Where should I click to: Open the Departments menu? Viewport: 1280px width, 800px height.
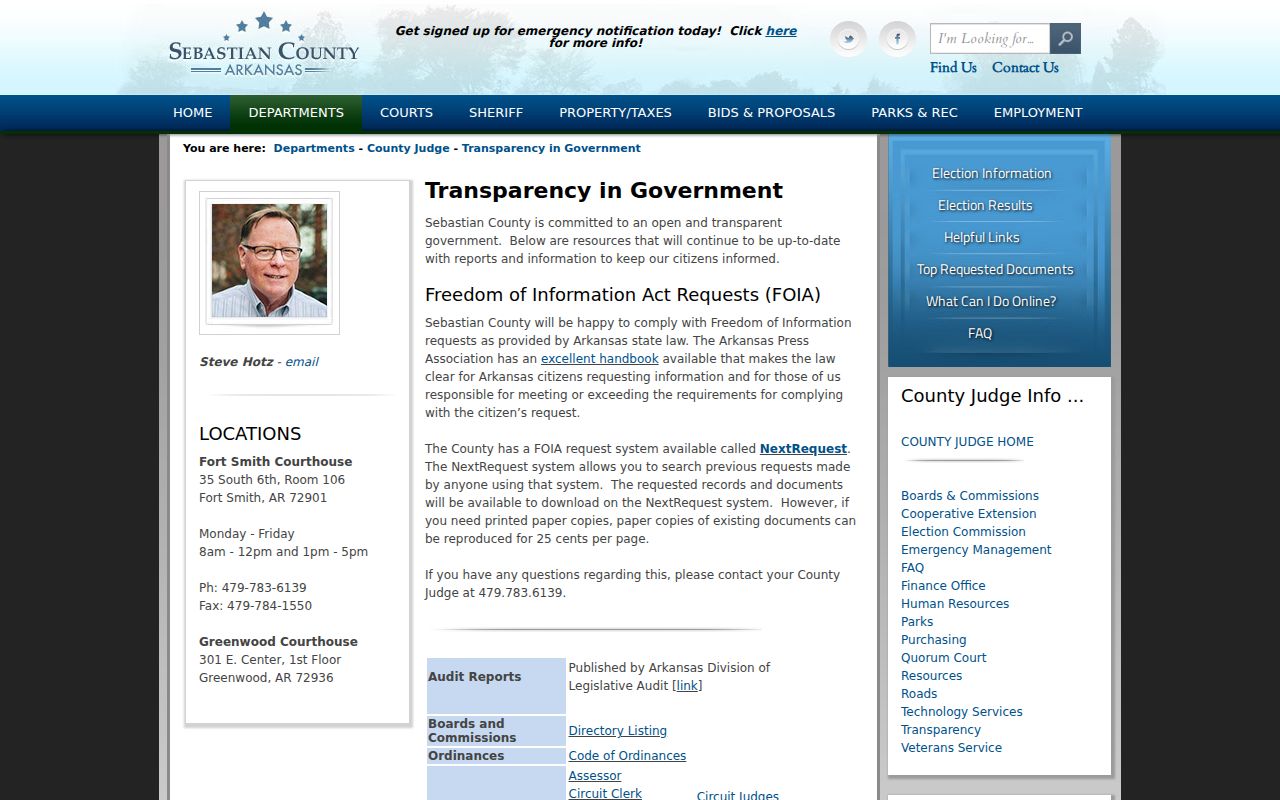[296, 112]
